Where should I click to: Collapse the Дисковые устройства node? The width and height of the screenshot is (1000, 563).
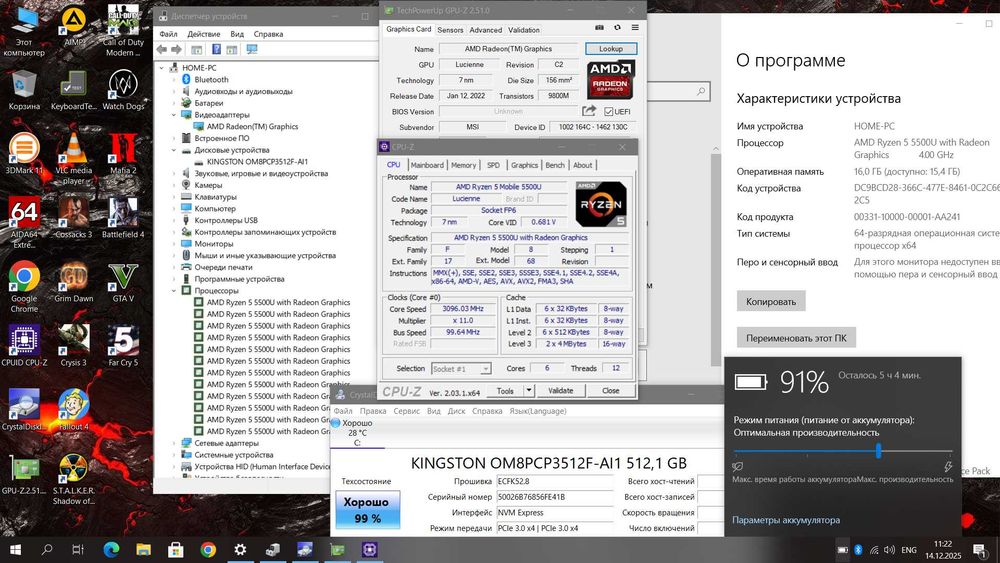tap(173, 150)
